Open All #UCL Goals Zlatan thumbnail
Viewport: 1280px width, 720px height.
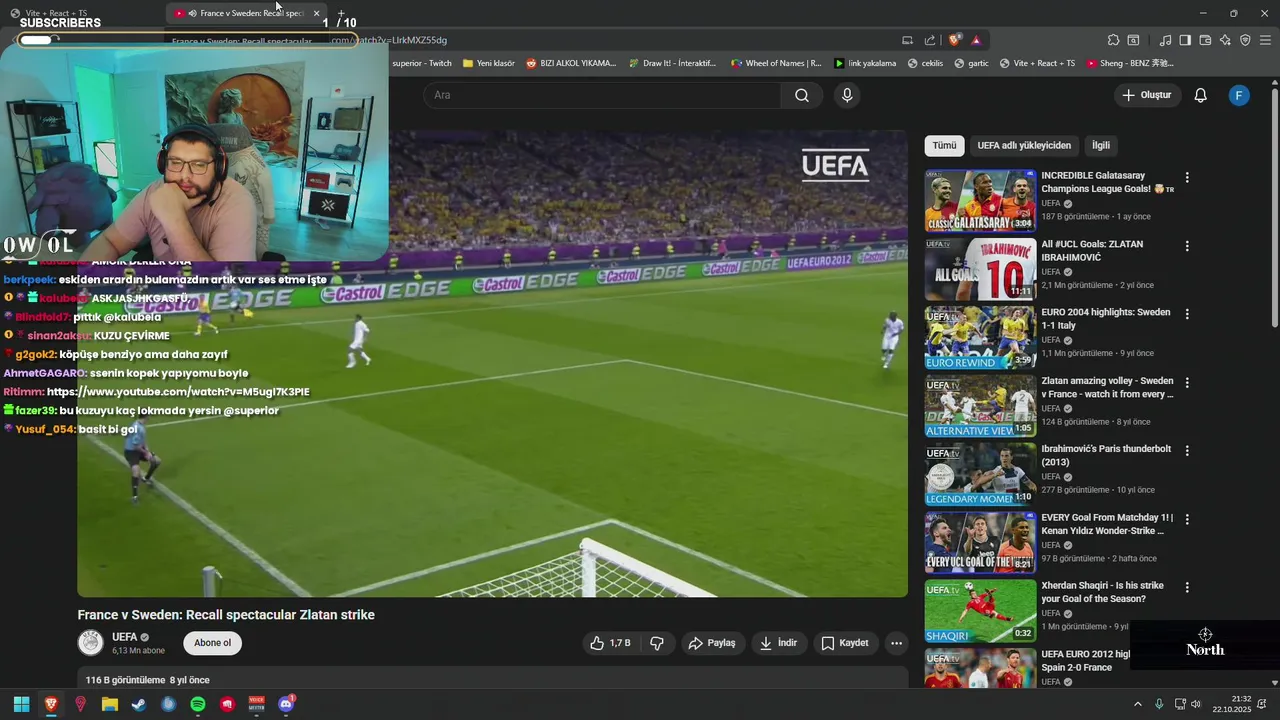coord(980,269)
